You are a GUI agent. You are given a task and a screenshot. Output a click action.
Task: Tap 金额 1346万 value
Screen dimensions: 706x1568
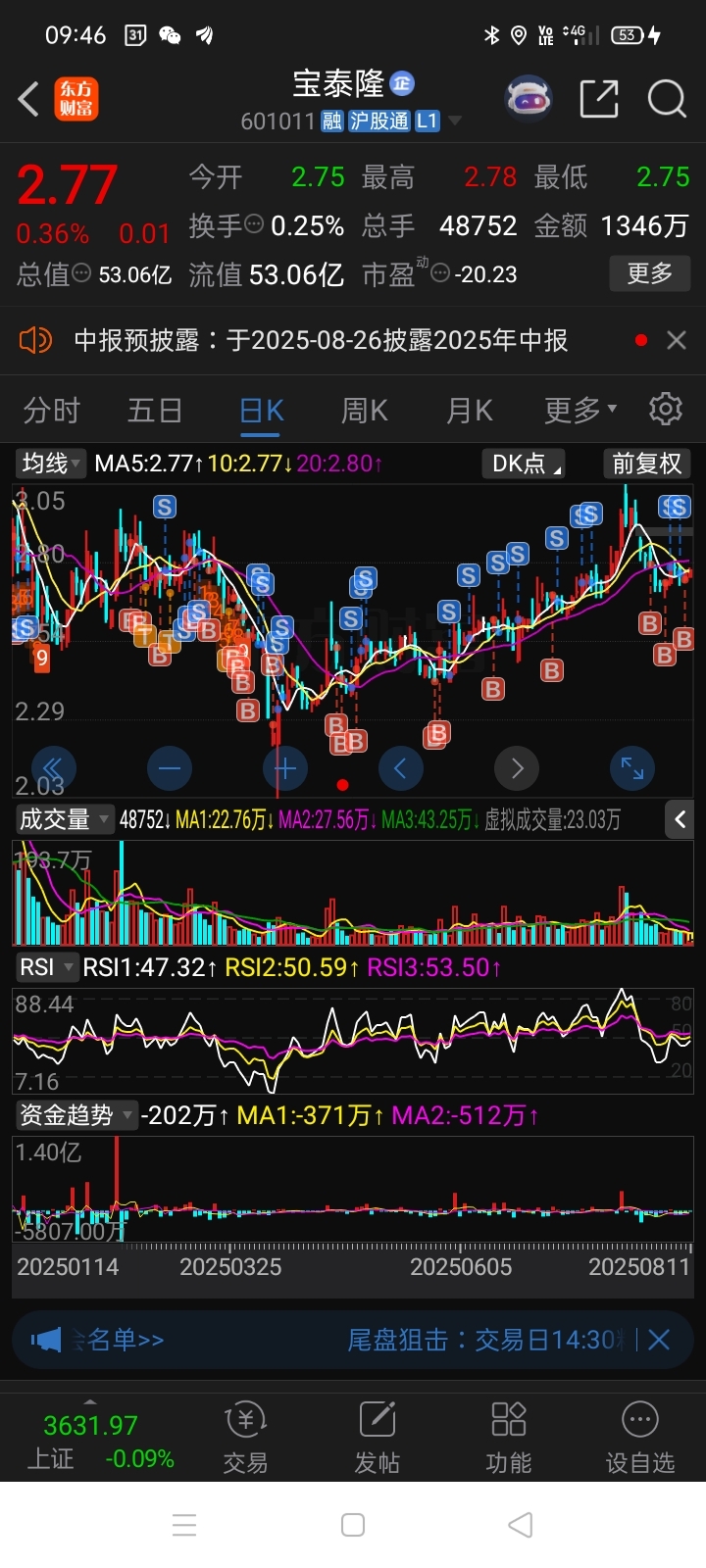pyautogui.click(x=644, y=225)
